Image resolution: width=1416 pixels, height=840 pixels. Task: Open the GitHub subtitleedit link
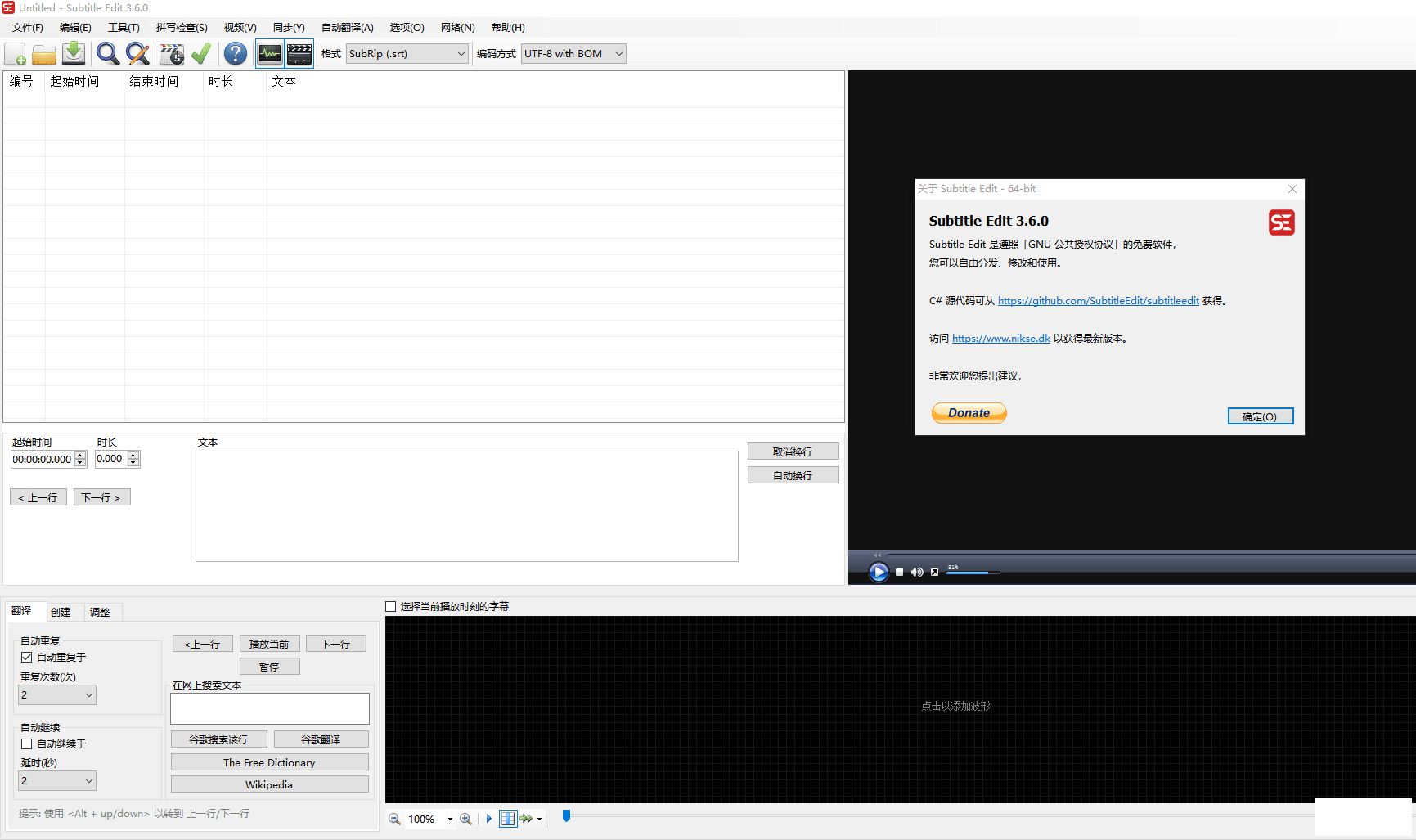coord(1098,301)
